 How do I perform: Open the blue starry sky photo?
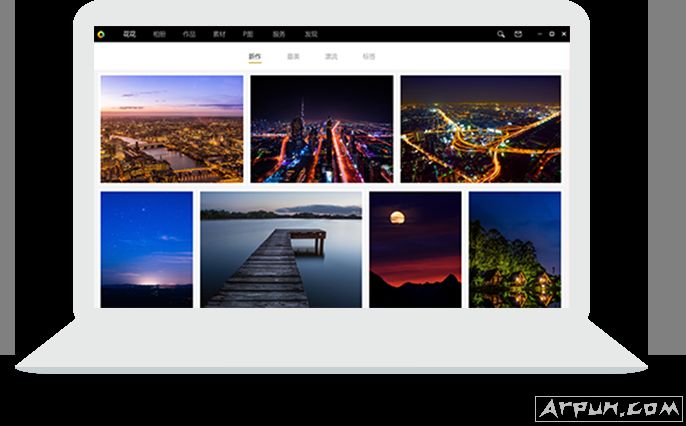[147, 250]
